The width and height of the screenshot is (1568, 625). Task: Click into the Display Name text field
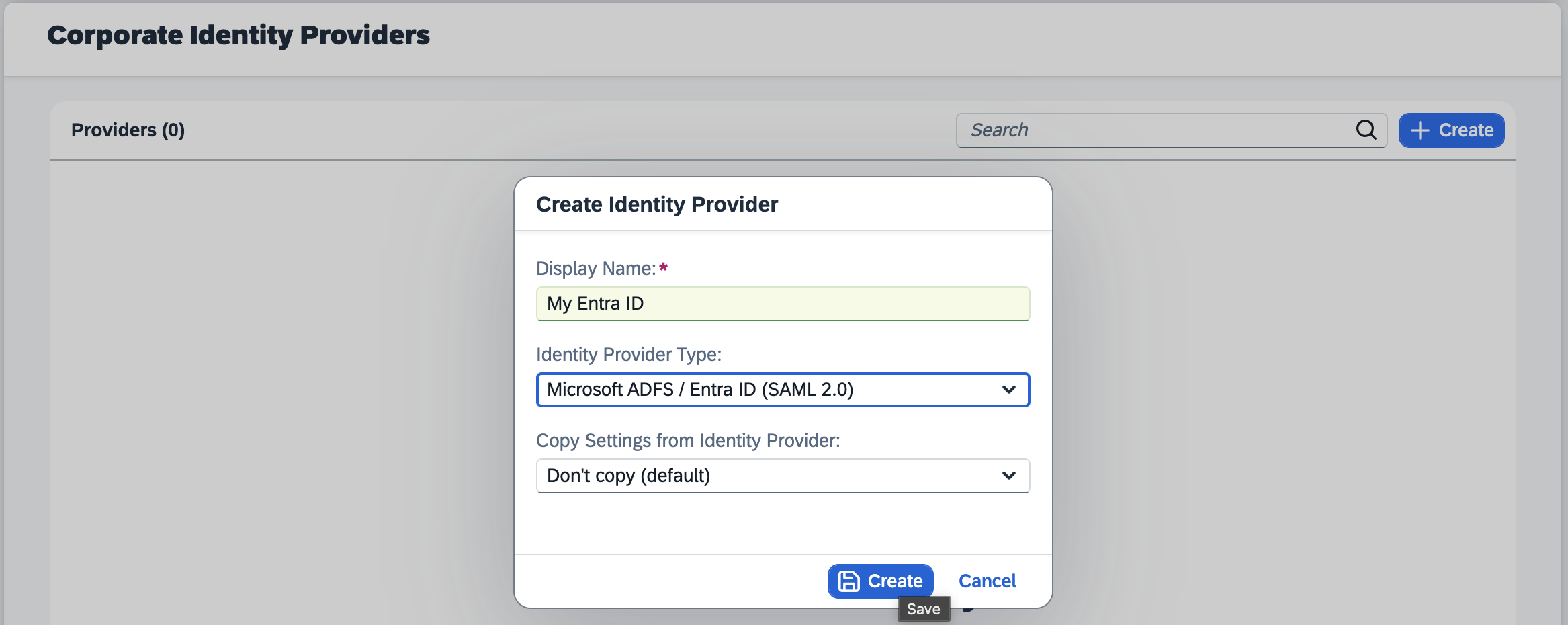[783, 304]
